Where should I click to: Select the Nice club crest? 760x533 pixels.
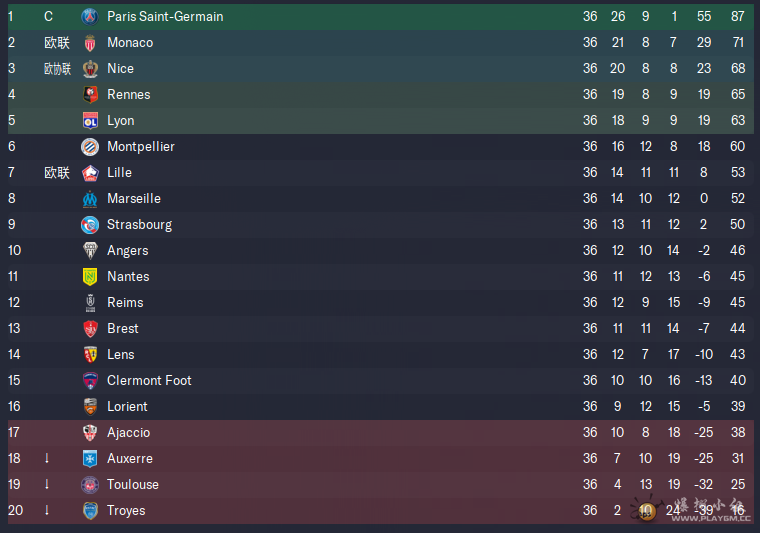click(x=90, y=69)
